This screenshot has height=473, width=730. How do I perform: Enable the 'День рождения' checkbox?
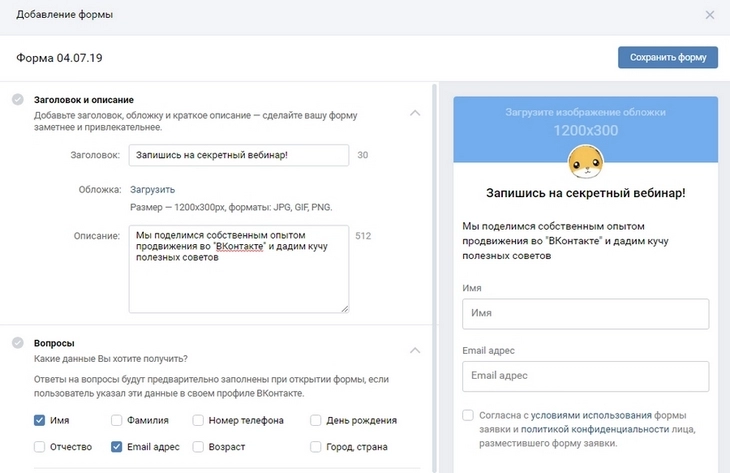click(x=316, y=420)
